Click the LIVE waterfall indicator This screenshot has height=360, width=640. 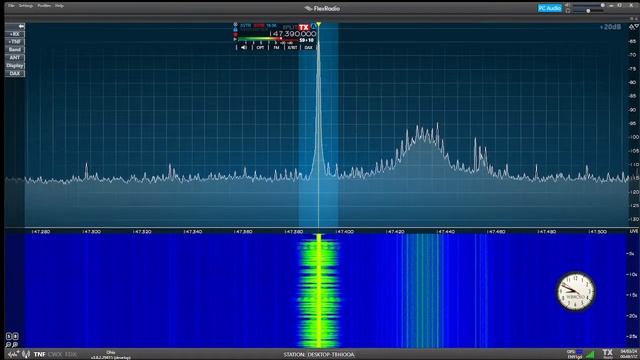633,231
